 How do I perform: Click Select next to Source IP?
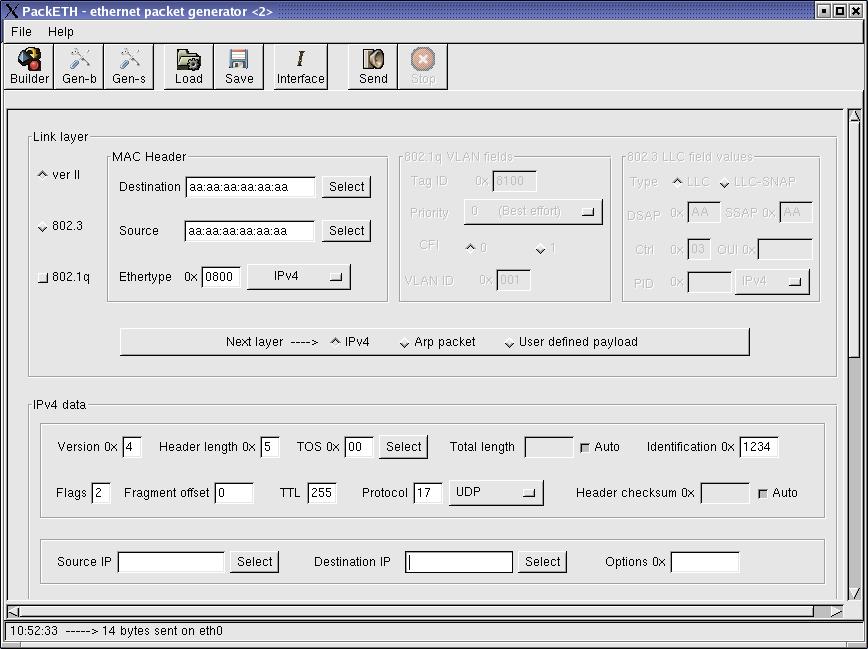click(254, 562)
